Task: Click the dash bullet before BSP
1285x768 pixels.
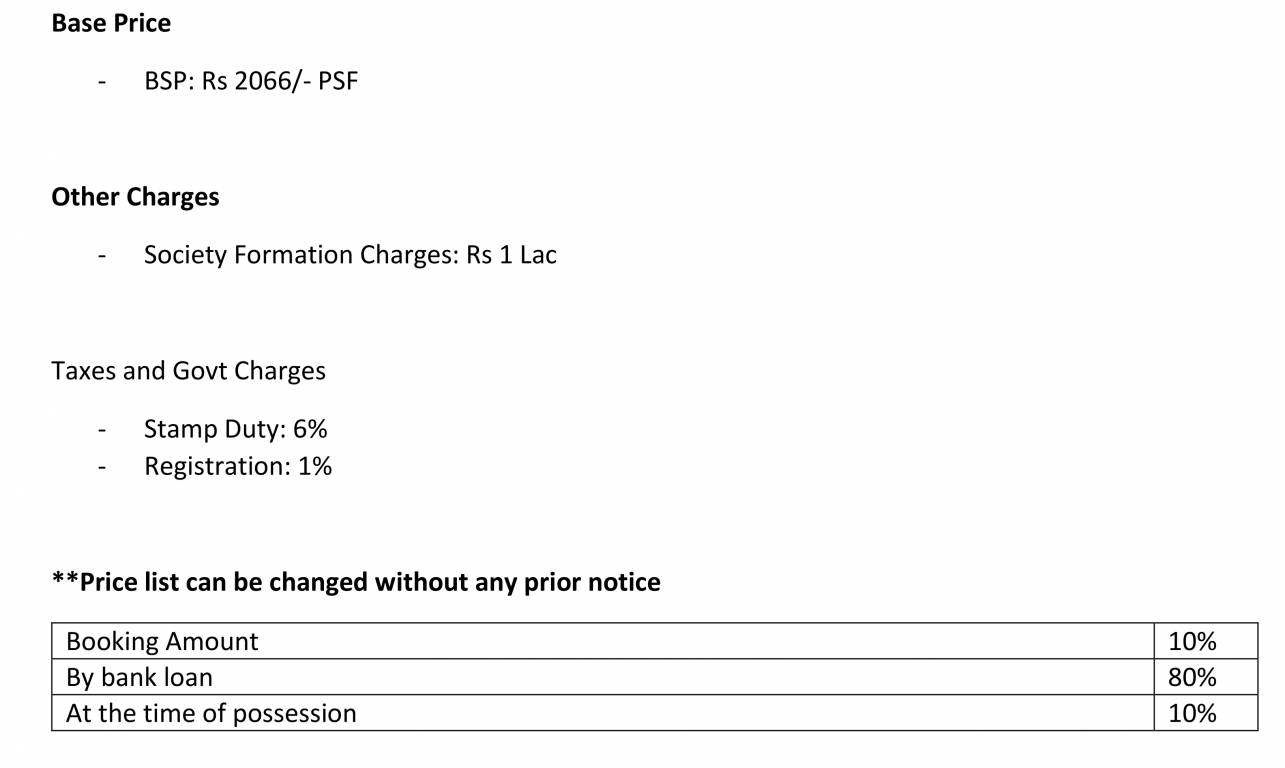Action: click(102, 83)
